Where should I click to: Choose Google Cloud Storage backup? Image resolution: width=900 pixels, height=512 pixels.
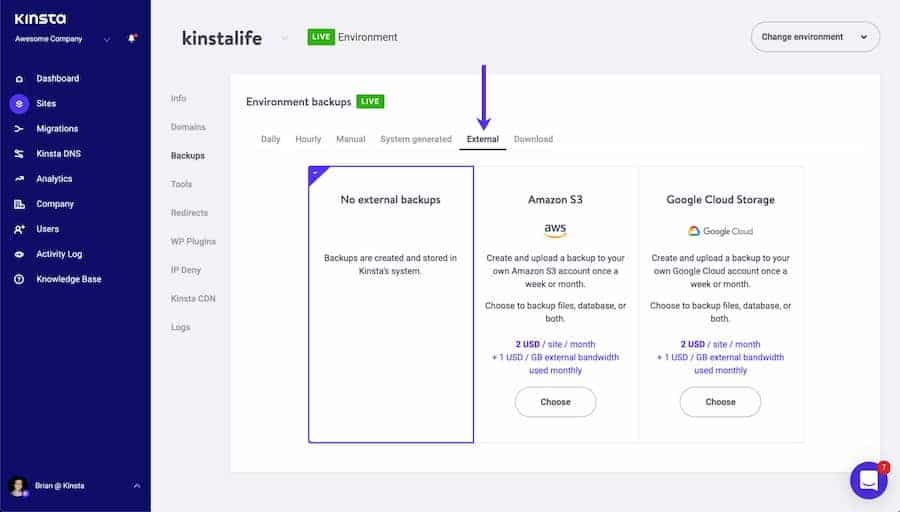coord(720,402)
